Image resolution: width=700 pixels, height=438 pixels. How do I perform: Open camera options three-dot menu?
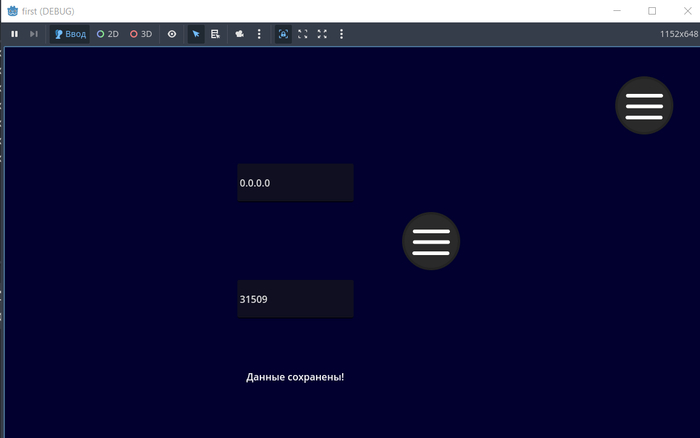(259, 34)
